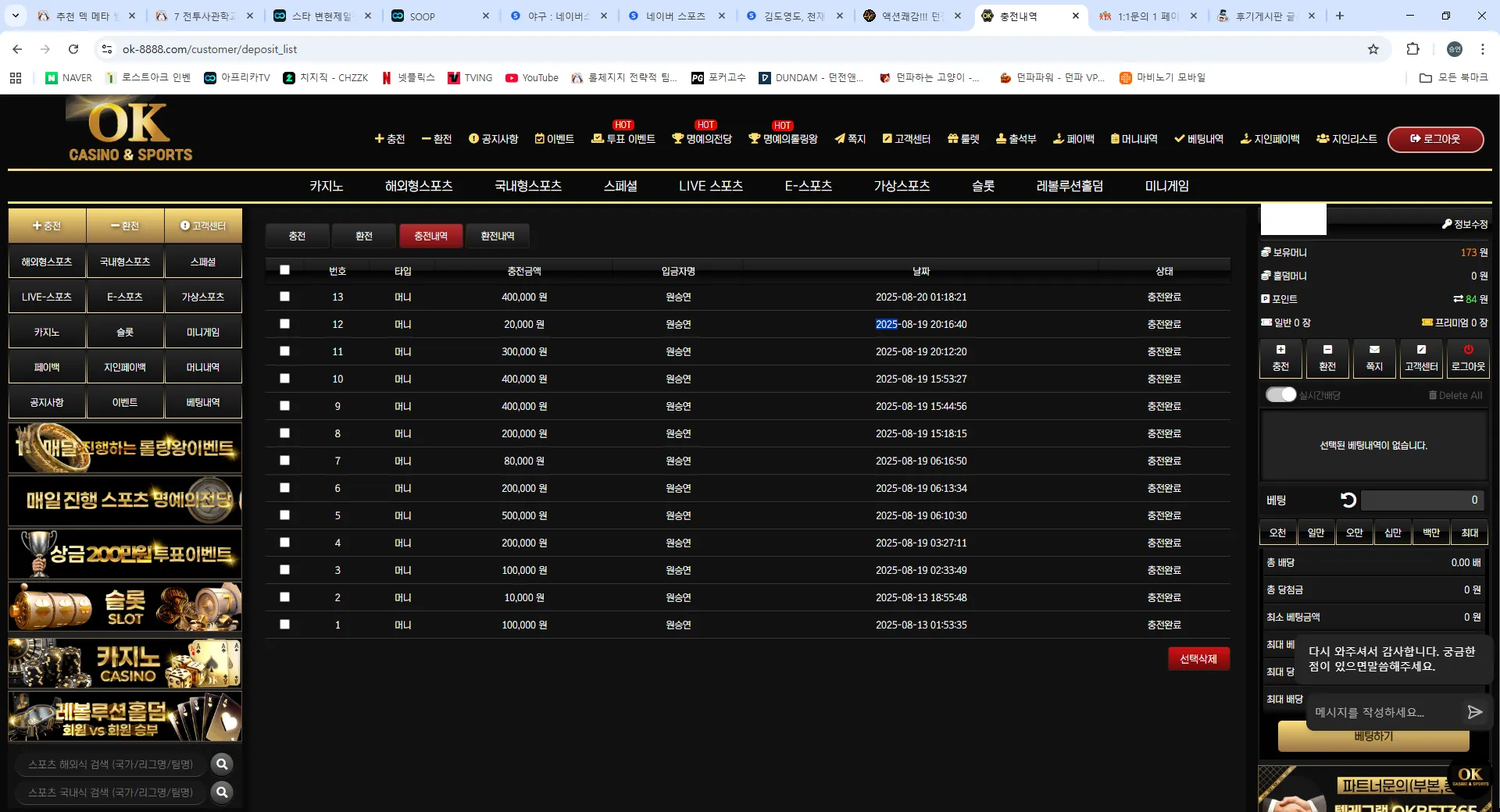The image size is (1500, 812).
Task: Send the chat message with arrow icon
Action: [1474, 712]
